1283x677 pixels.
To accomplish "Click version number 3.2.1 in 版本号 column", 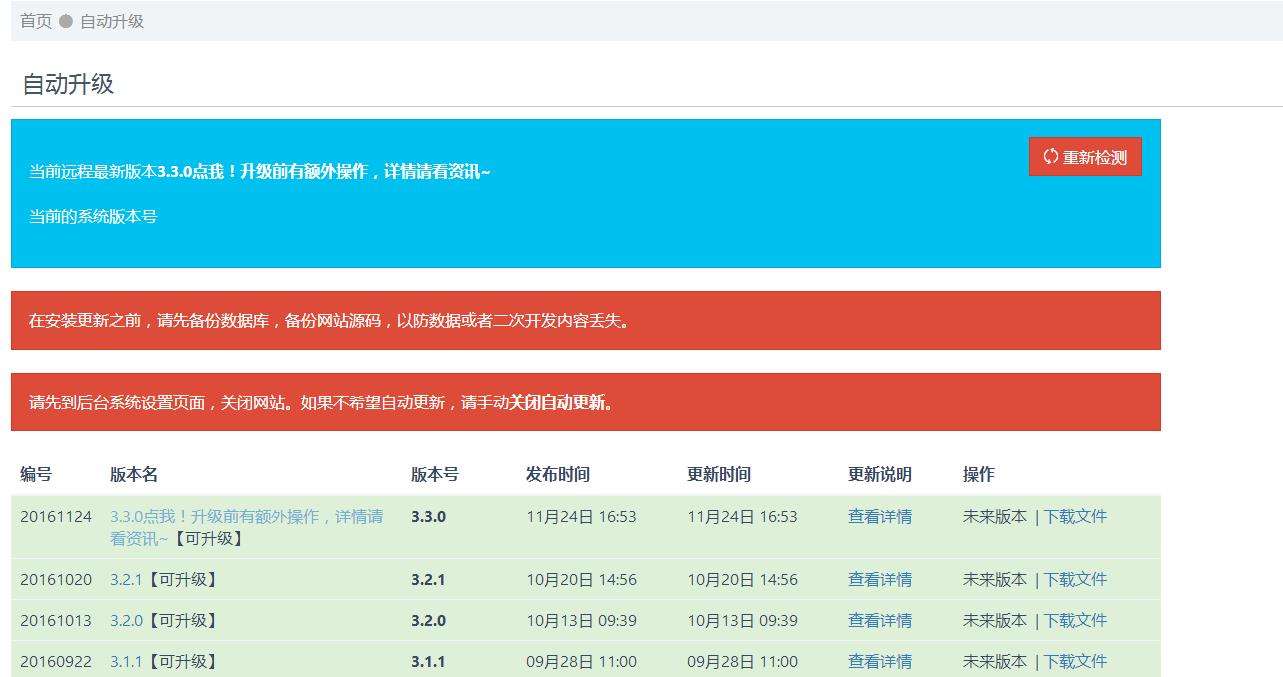I will [428, 579].
